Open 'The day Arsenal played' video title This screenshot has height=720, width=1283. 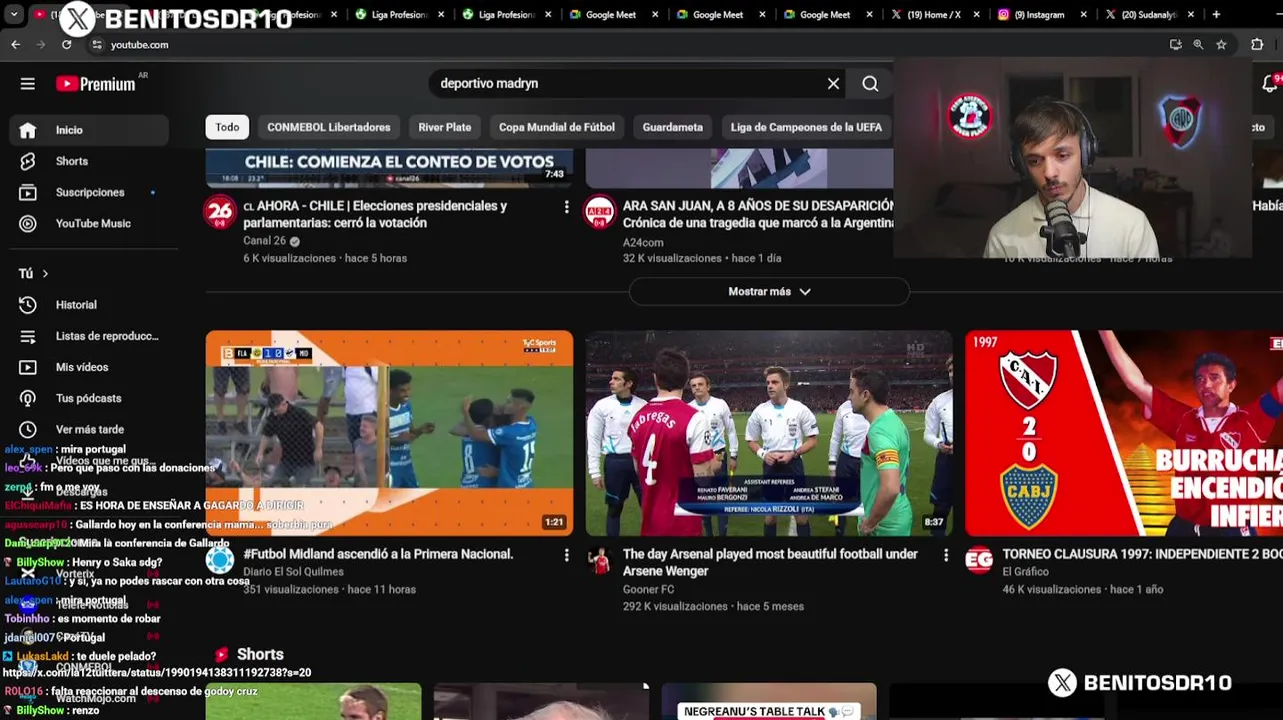[770, 562]
